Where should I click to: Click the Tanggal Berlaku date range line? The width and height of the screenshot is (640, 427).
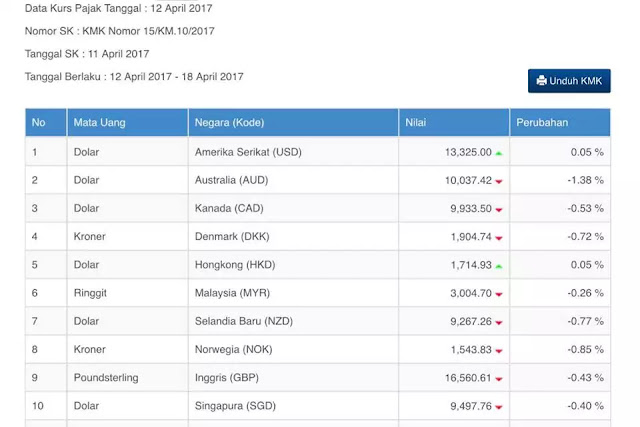pos(134,77)
